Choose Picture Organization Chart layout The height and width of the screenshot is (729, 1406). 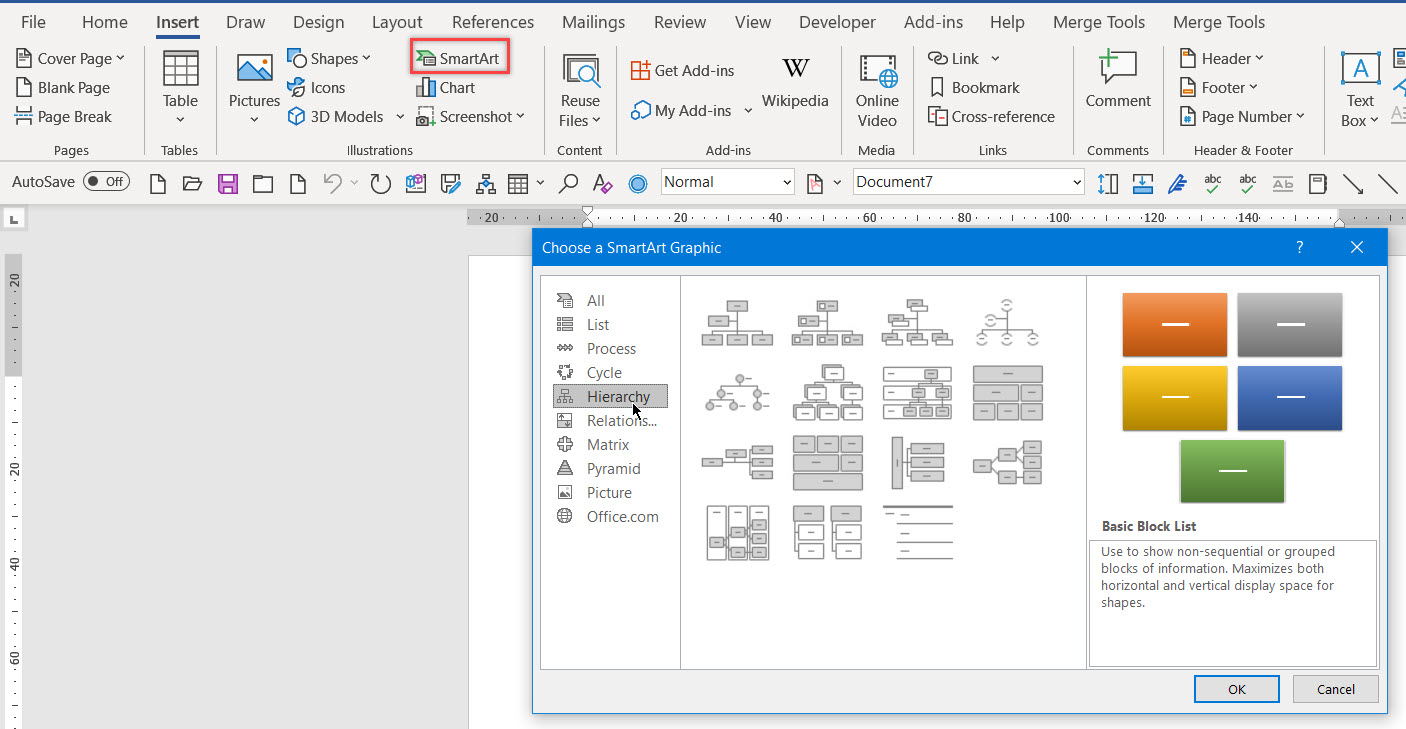[828, 323]
